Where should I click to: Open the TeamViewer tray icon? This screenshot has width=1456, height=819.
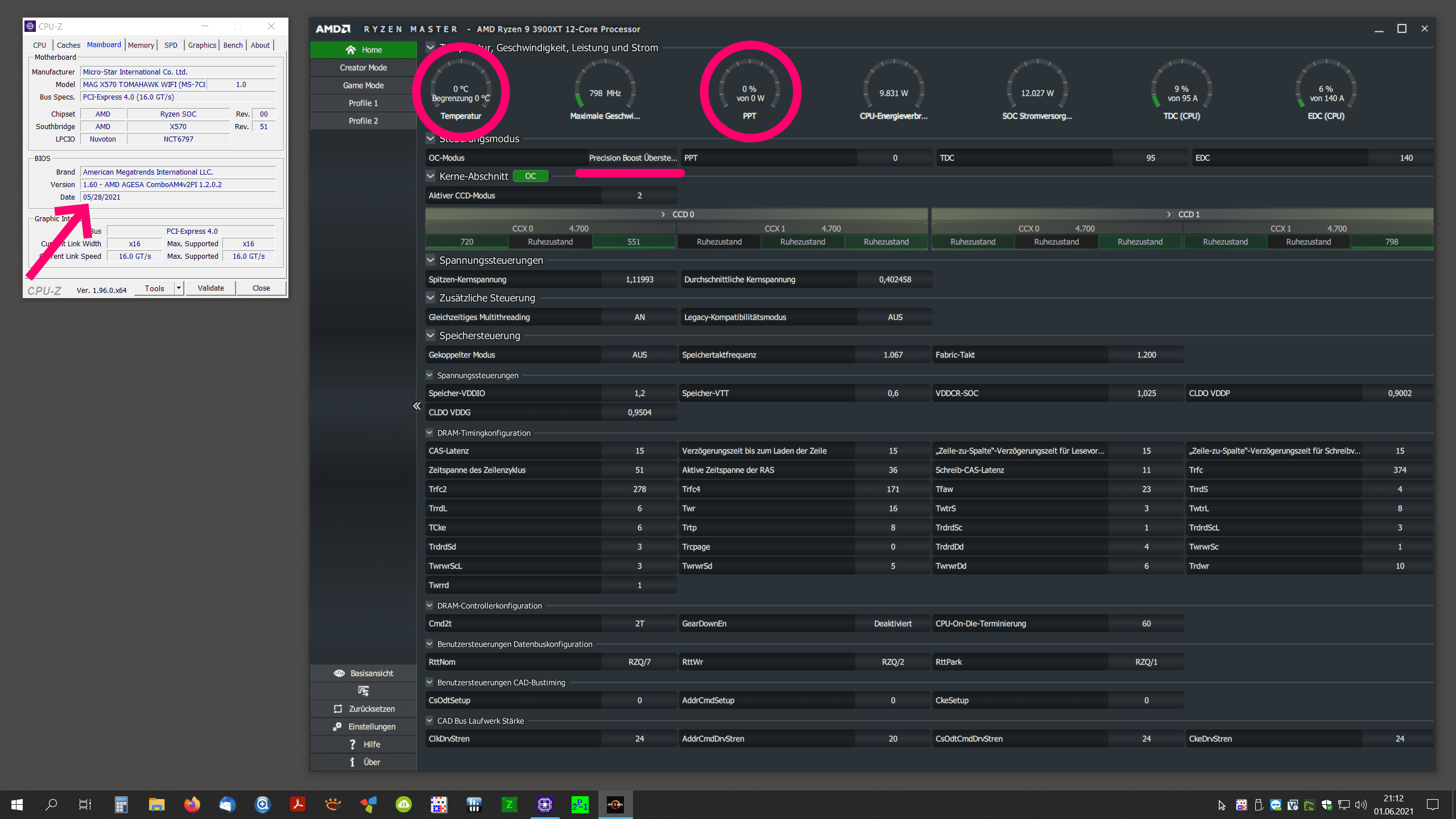point(1276,805)
